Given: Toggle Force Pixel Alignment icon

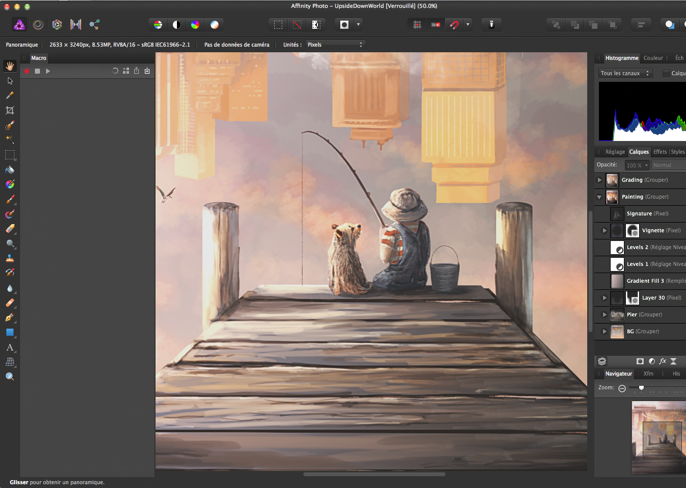Looking at the screenshot, I should click(436, 25).
